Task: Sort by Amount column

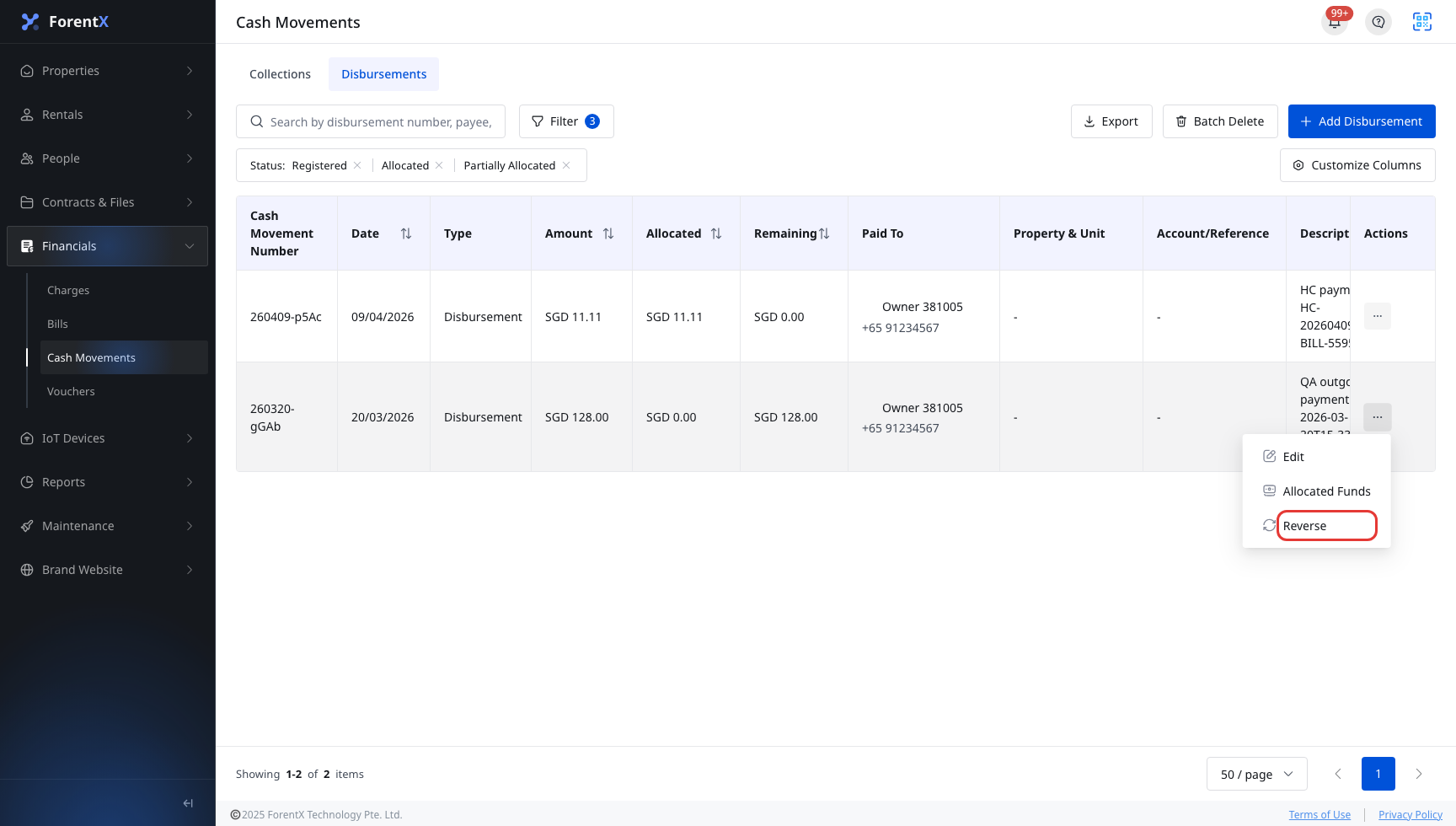Action: coord(608,233)
